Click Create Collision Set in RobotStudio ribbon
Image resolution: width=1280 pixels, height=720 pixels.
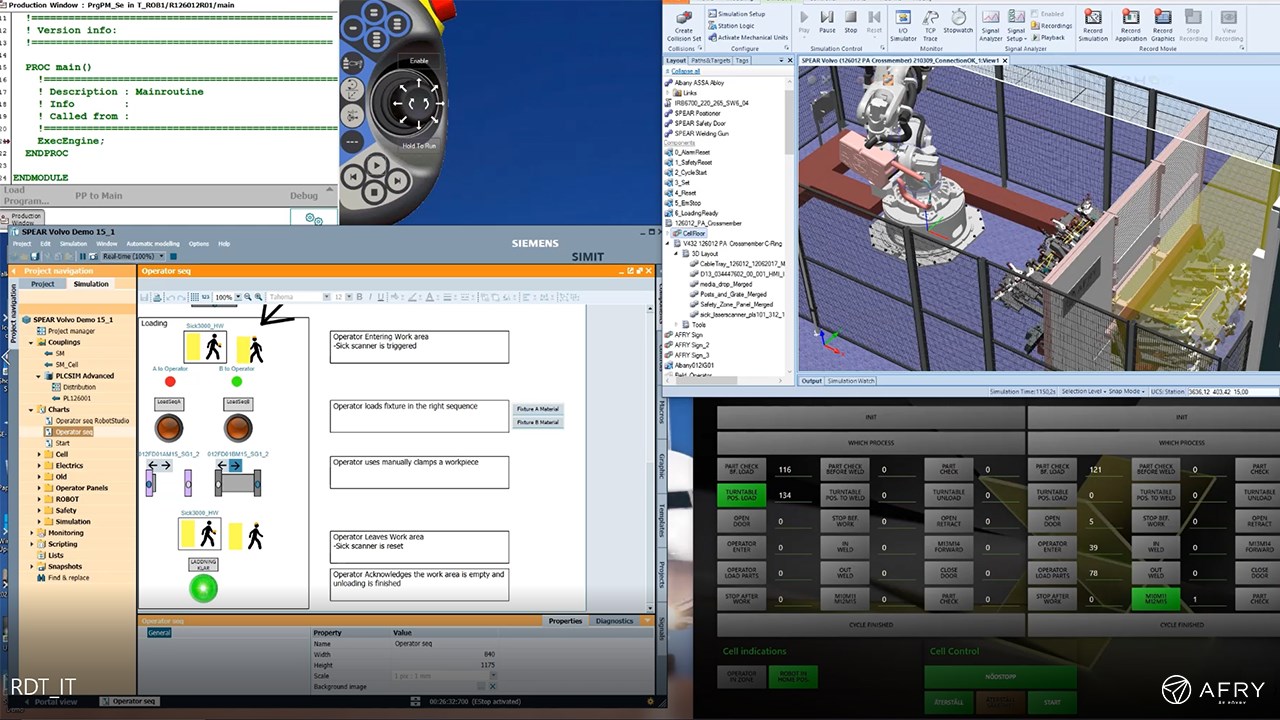(684, 26)
